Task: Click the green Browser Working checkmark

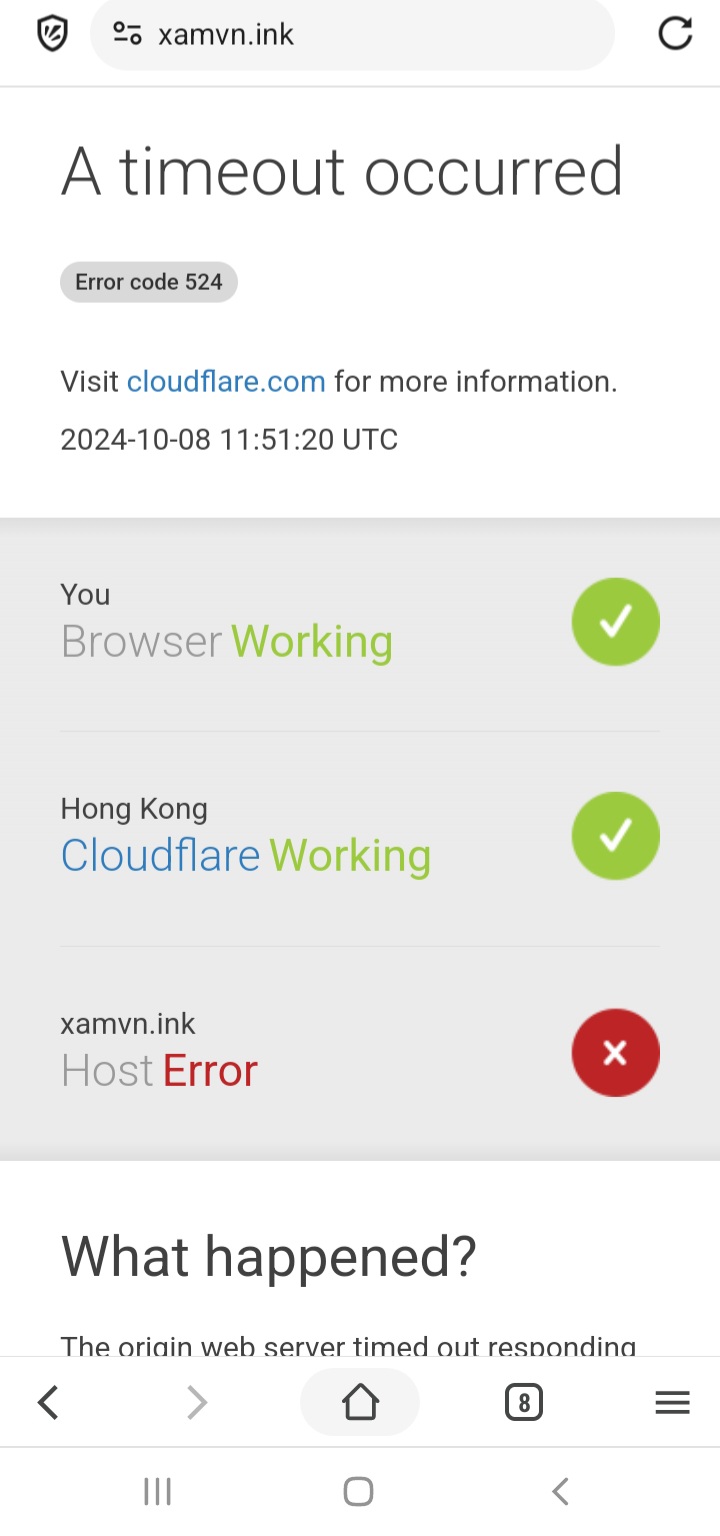Action: pos(616,622)
